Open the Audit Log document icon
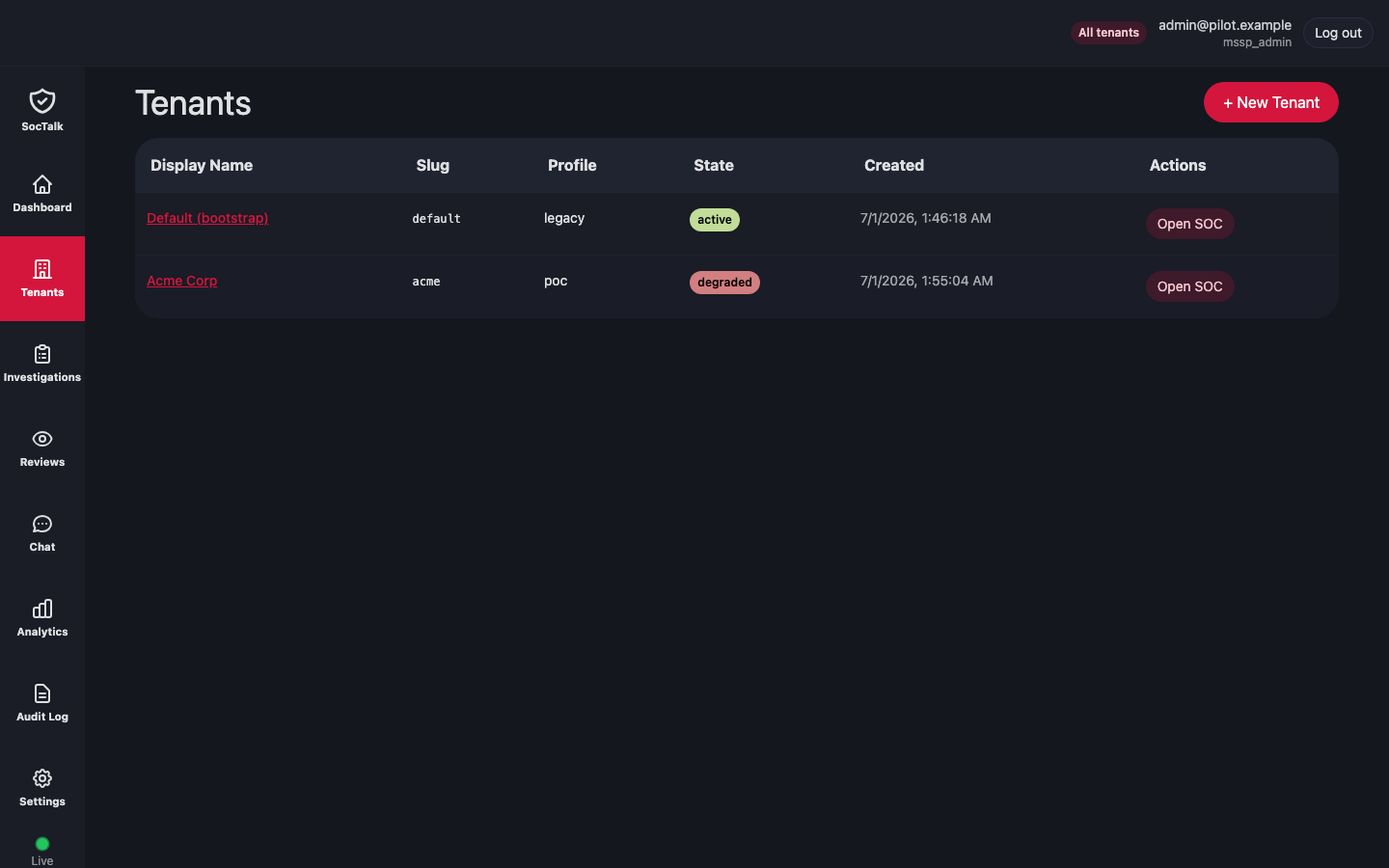Viewport: 1389px width, 868px height. pos(42,693)
